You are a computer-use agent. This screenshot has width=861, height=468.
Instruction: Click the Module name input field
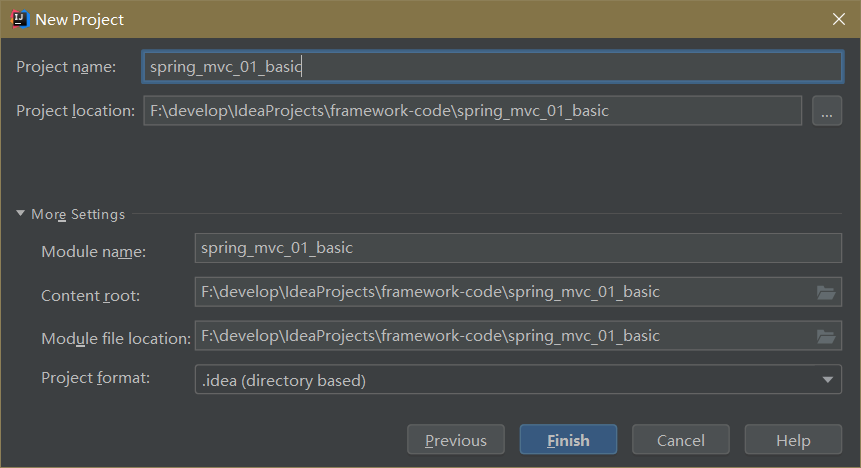(517, 248)
